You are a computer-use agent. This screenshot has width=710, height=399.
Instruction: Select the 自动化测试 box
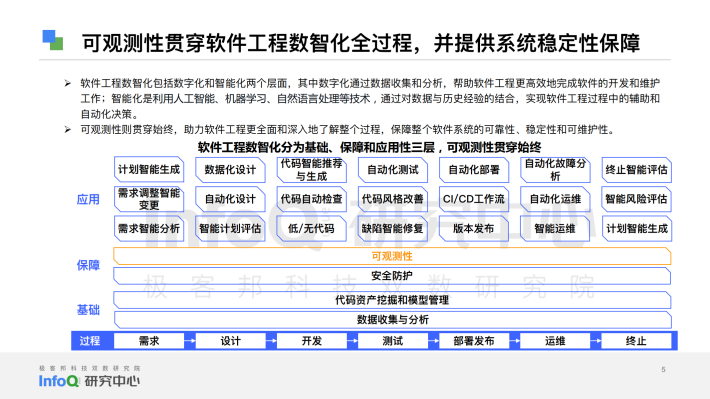click(393, 169)
